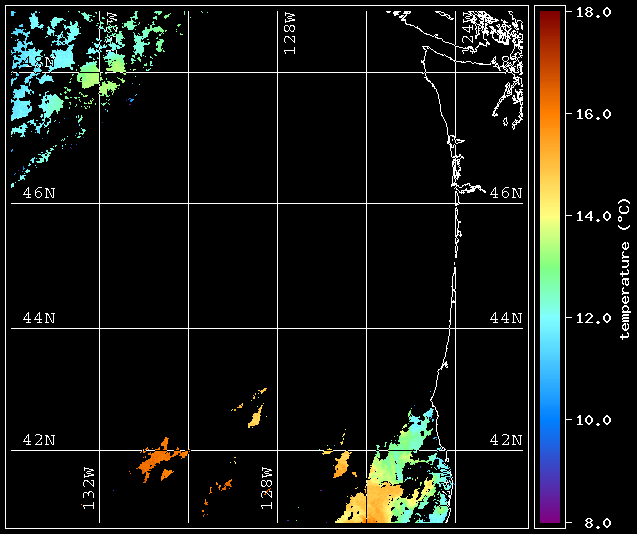The image size is (637, 534).
Task: Click the 44N label on the right
Action: click(506, 318)
